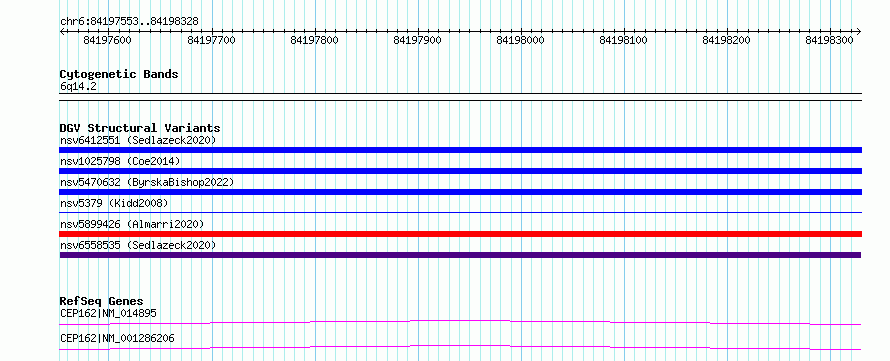Click the magenta line for CEP162|NM_001286206
The height and width of the screenshot is (361, 890).
[x=460, y=347]
